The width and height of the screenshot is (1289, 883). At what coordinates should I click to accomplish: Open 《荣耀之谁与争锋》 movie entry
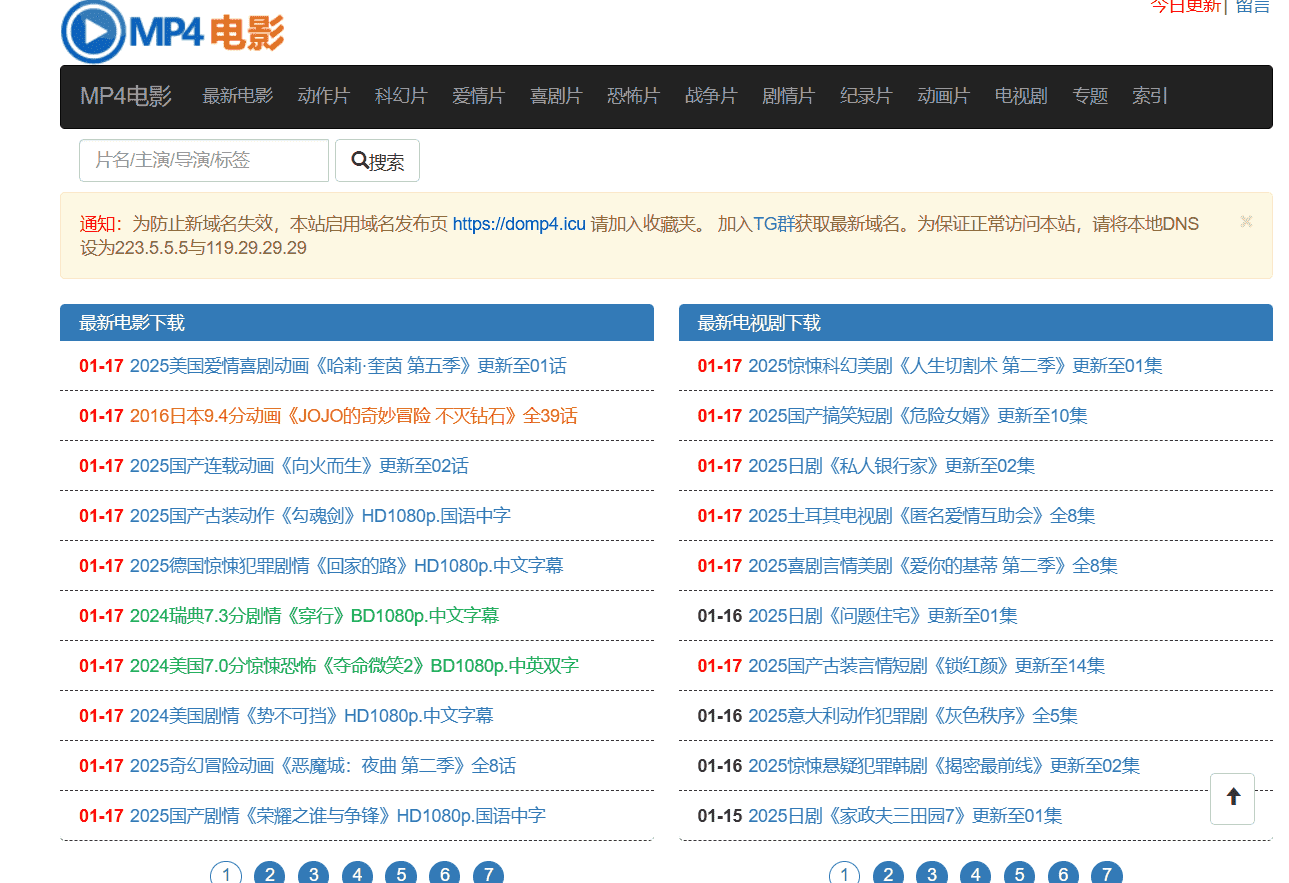tap(338, 816)
